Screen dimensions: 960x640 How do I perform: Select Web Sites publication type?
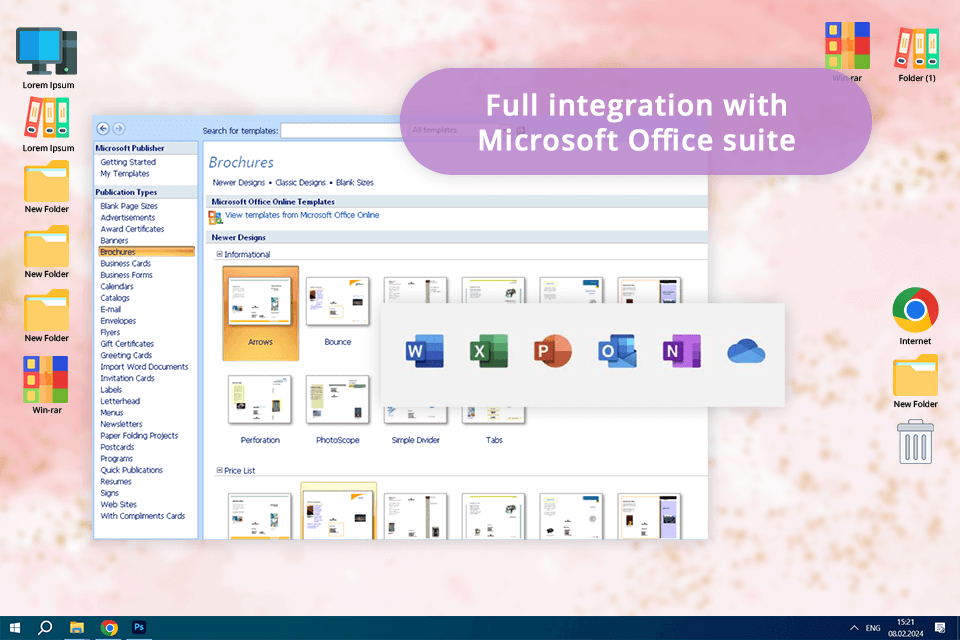[119, 505]
